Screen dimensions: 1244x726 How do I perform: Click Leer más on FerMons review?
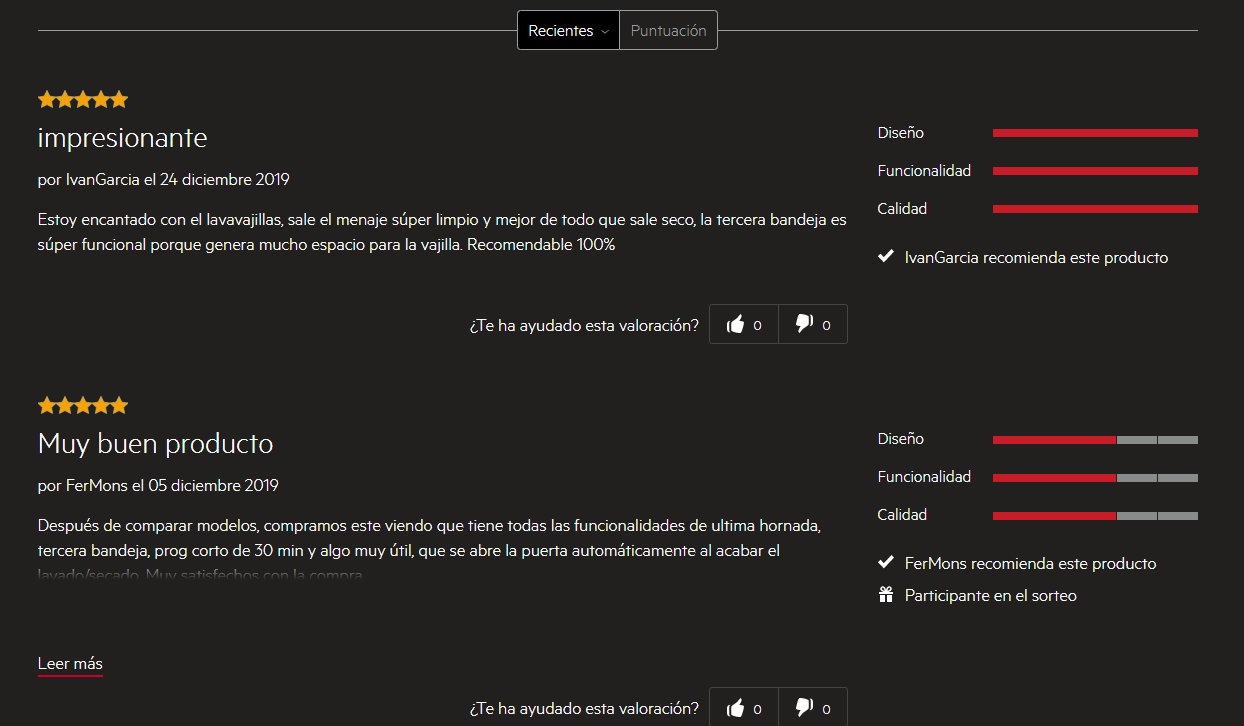point(70,664)
